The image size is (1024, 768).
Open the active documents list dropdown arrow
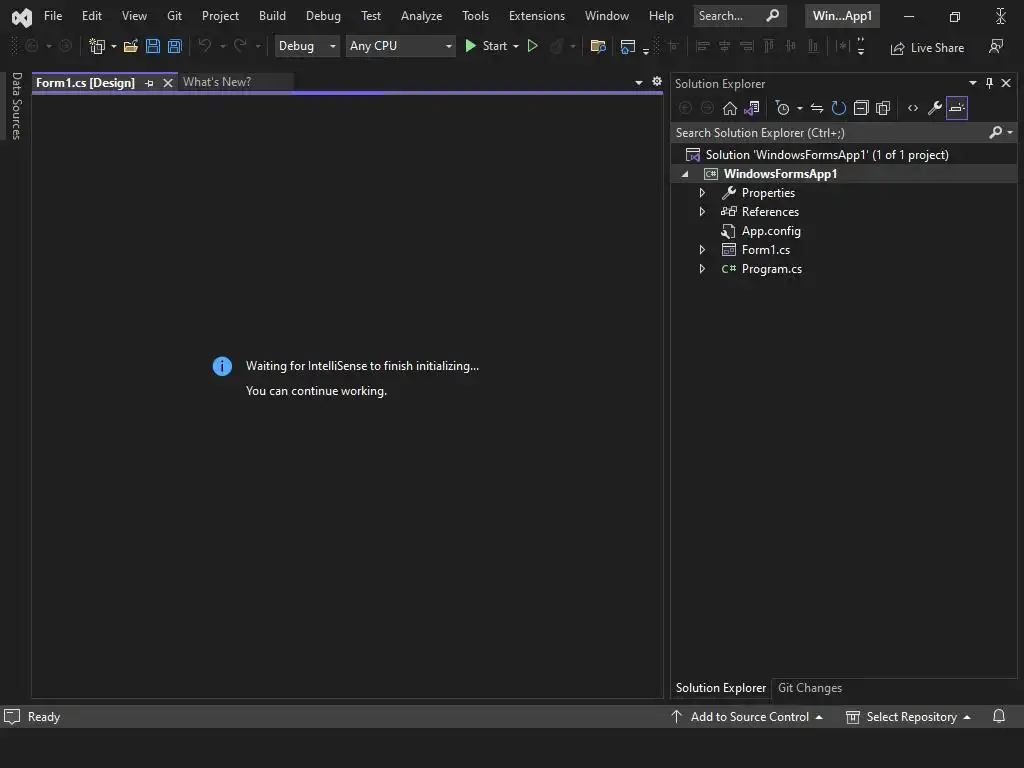pos(639,83)
